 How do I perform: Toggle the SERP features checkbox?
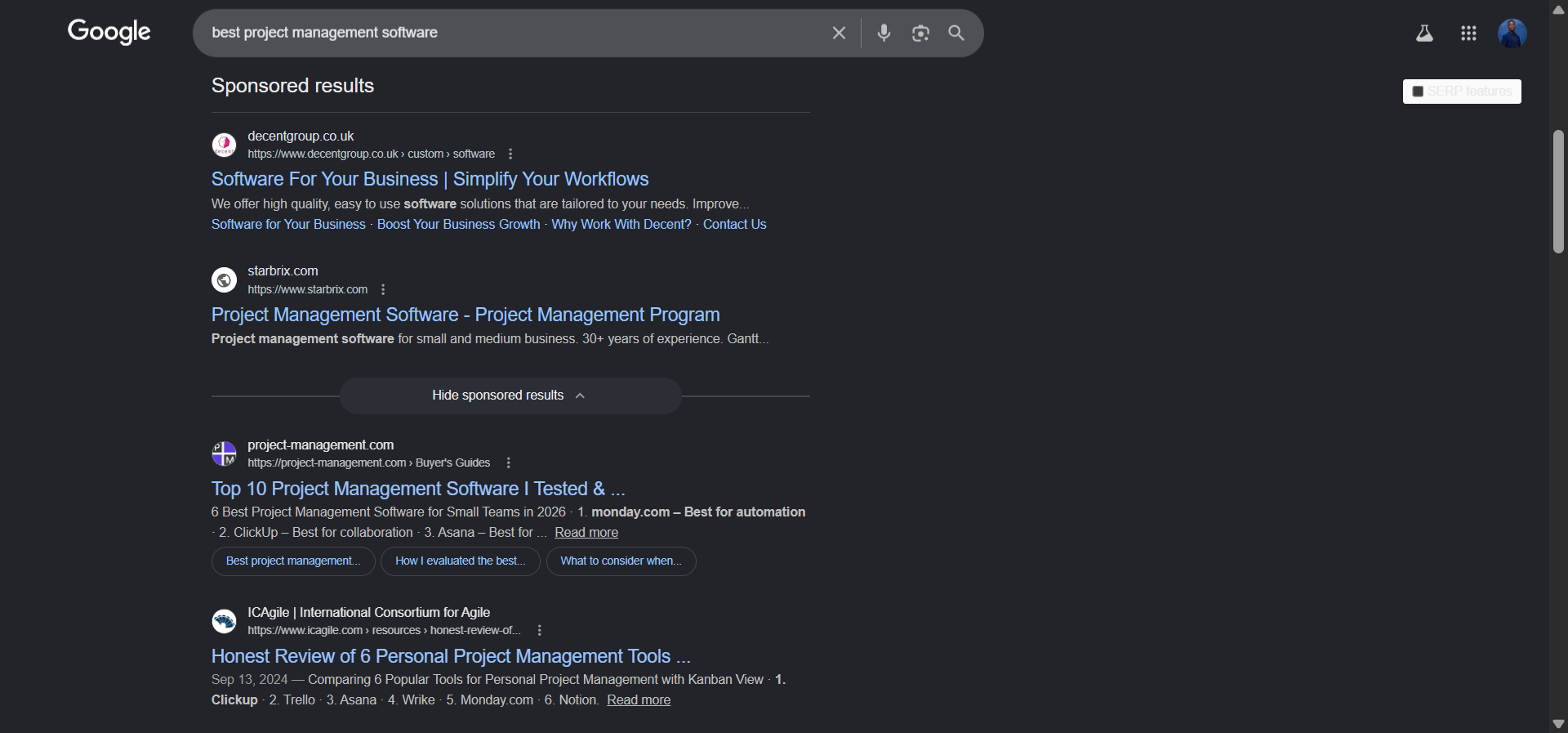1418,92
